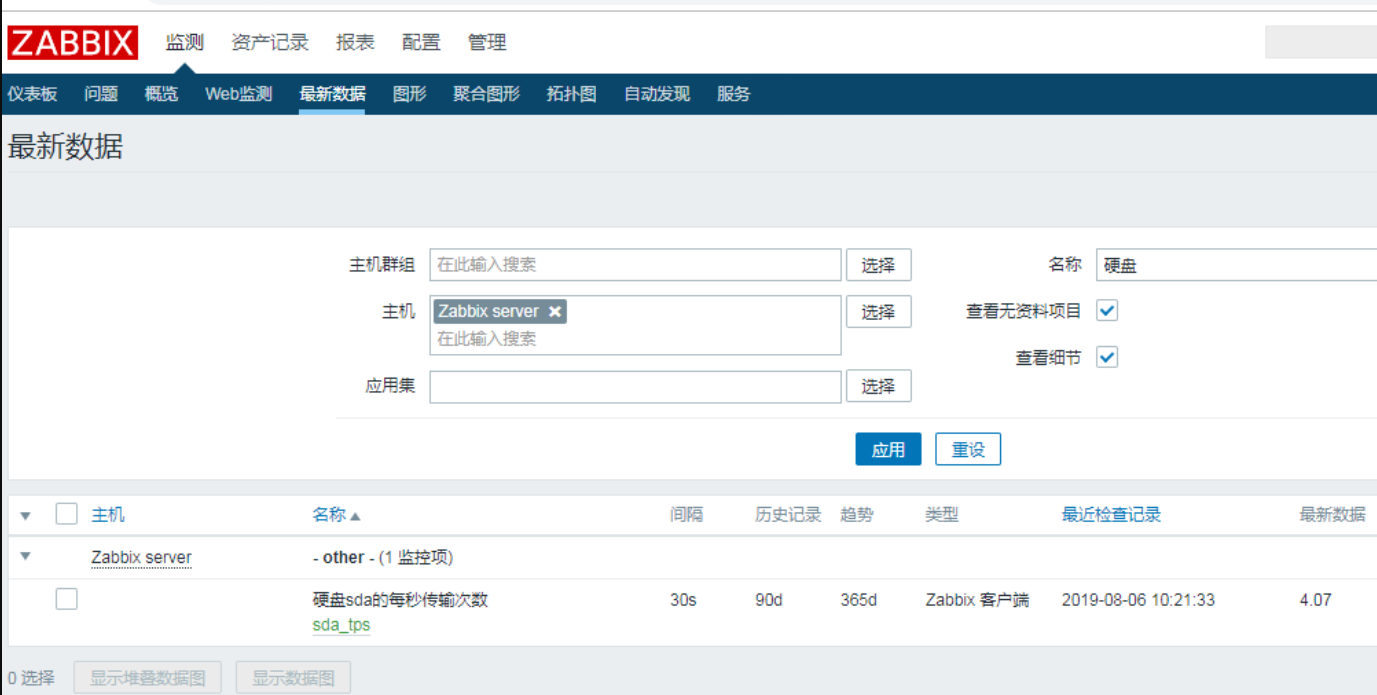
Task: Click the ZABBIX logo
Action: click(72, 43)
